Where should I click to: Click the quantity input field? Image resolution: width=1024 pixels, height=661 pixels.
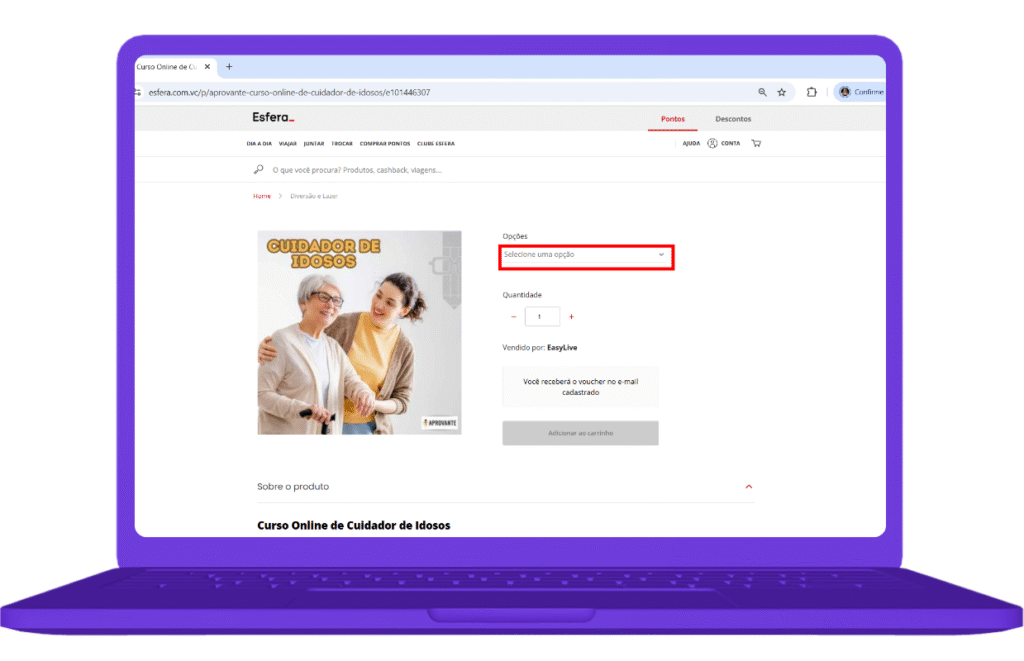542,316
